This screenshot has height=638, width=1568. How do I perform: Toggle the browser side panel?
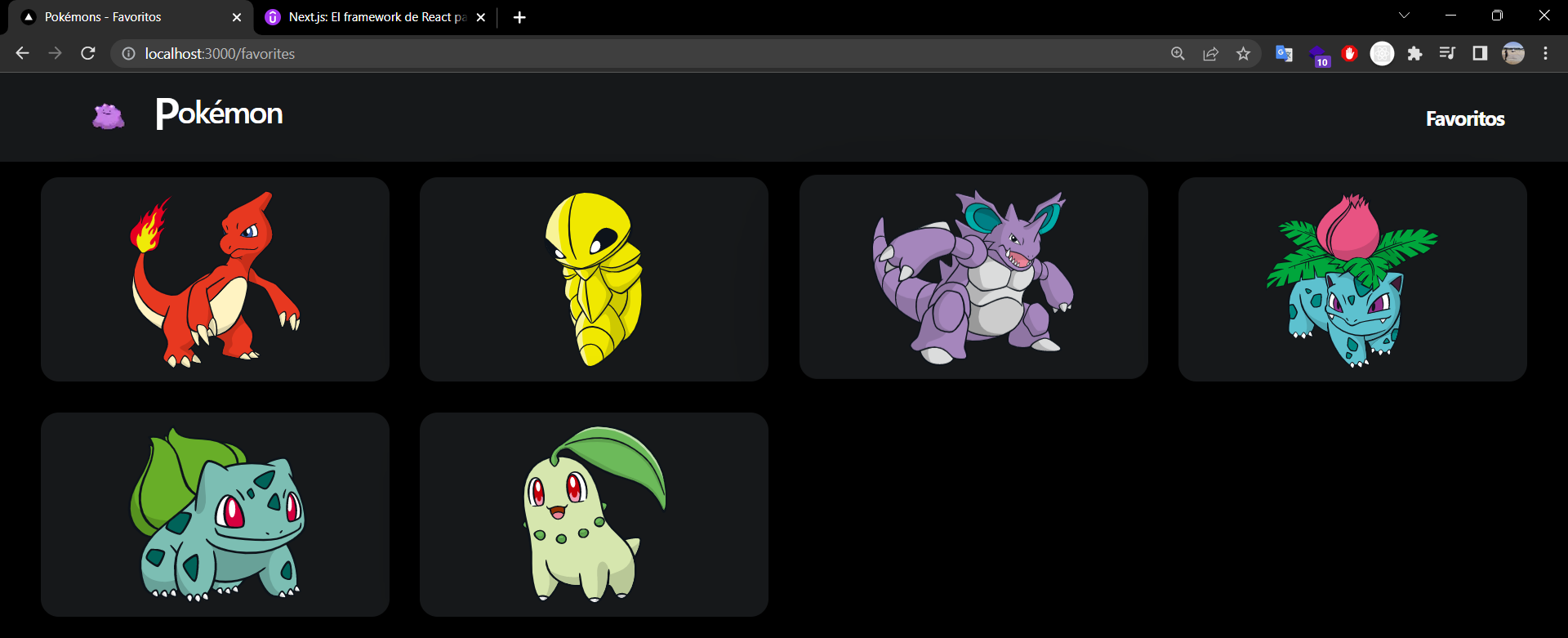[1480, 53]
